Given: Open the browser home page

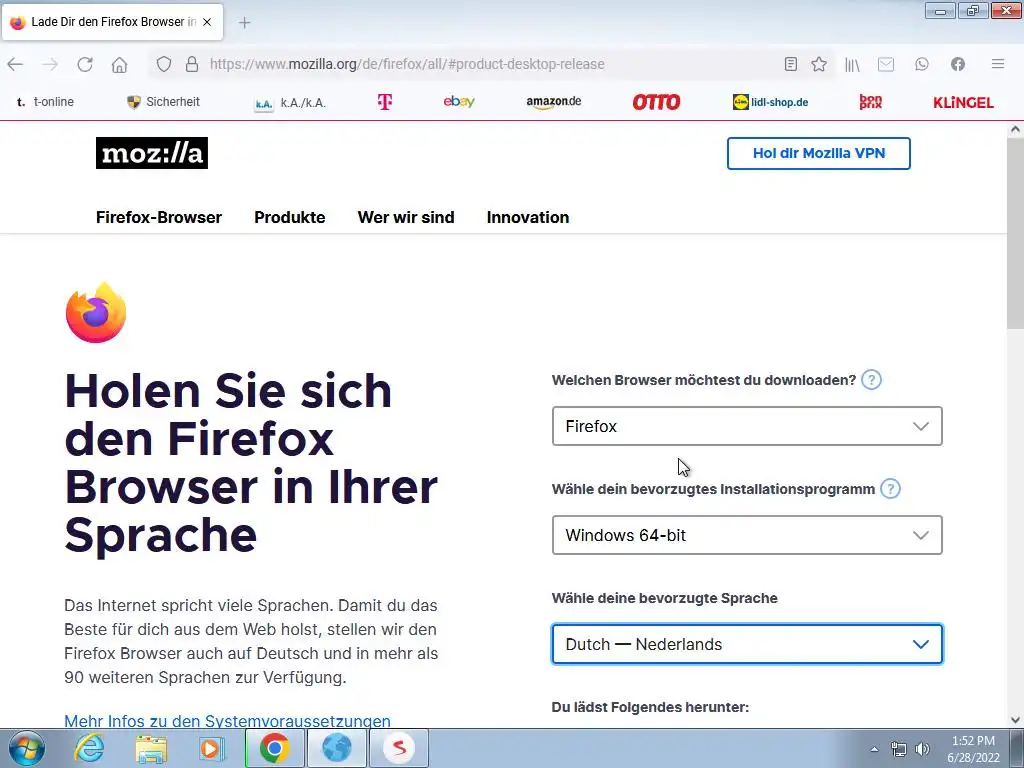Looking at the screenshot, I should tap(120, 64).
